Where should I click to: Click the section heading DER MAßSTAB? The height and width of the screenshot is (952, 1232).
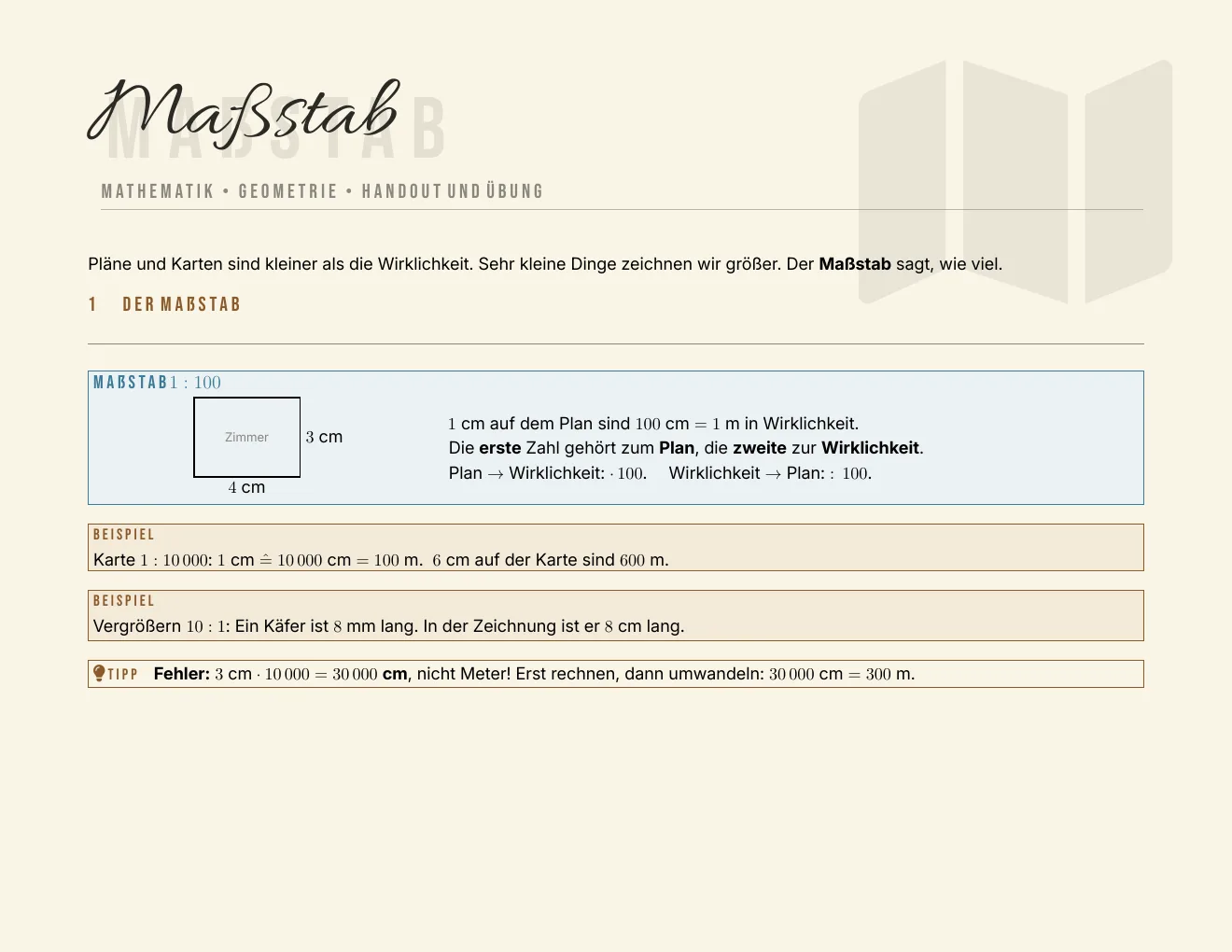pyautogui.click(x=182, y=304)
